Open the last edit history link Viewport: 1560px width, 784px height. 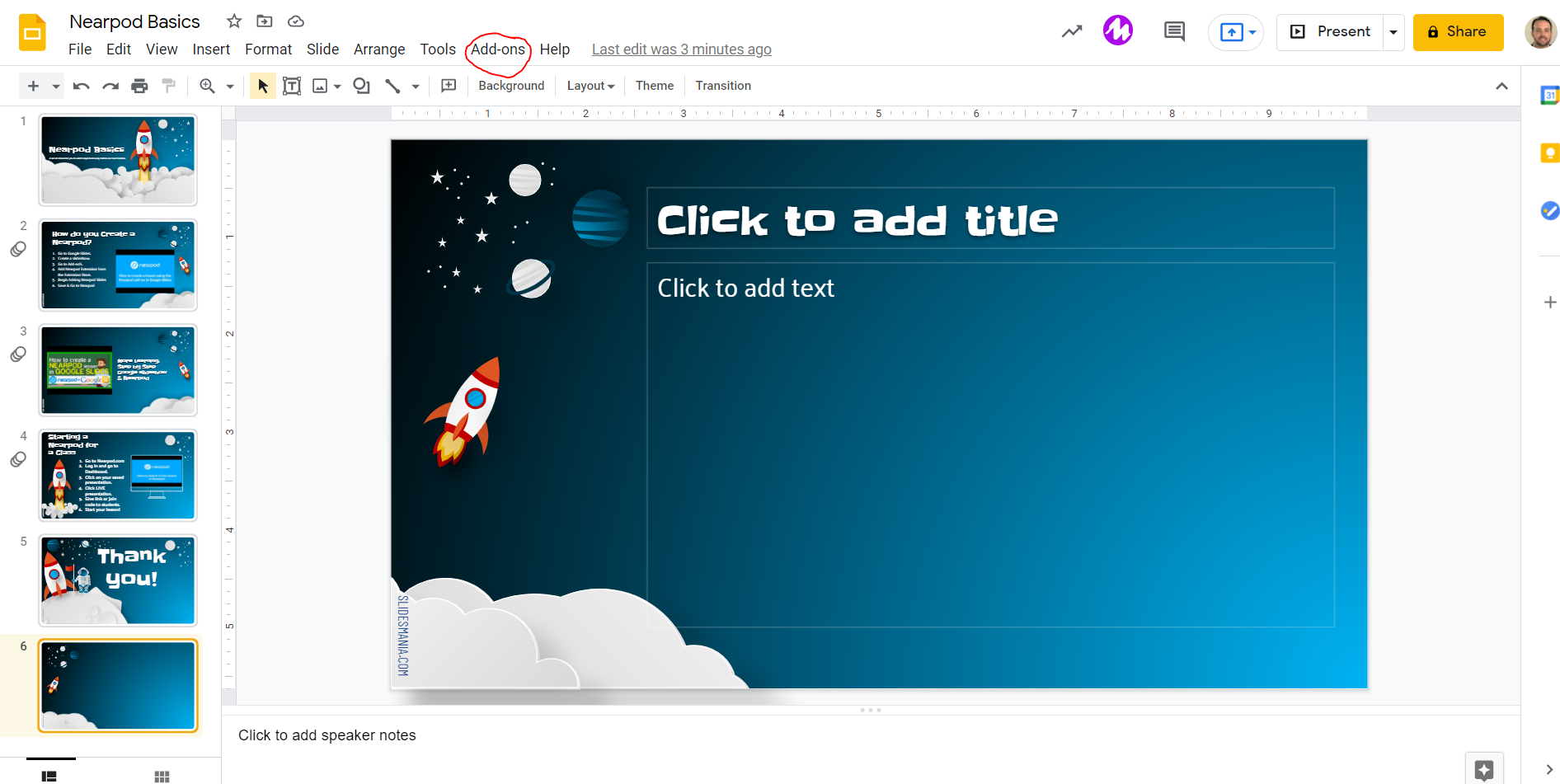coord(682,49)
